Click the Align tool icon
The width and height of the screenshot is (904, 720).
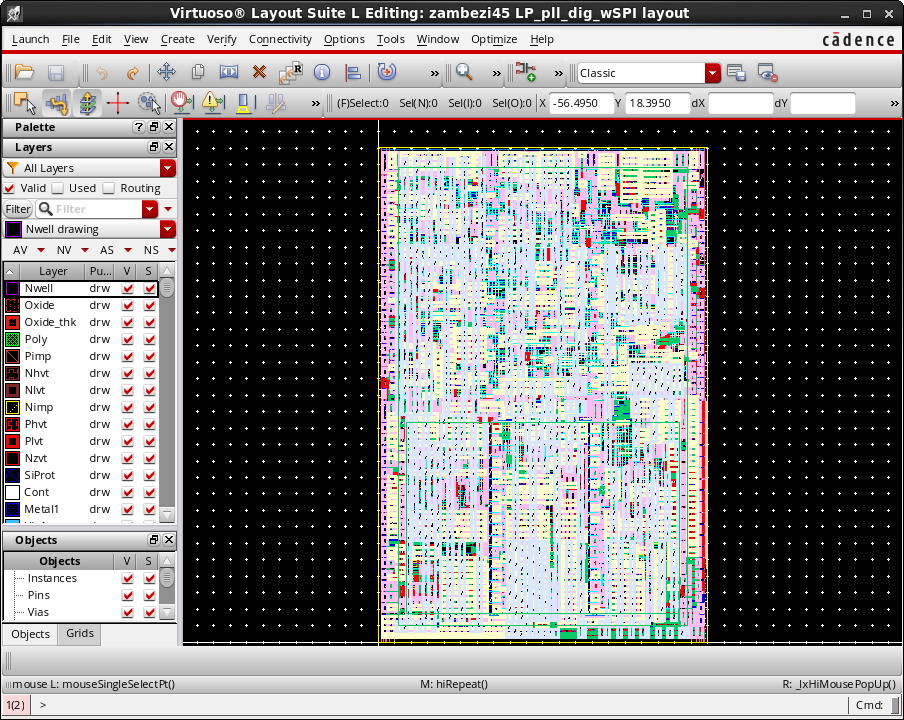(353, 73)
